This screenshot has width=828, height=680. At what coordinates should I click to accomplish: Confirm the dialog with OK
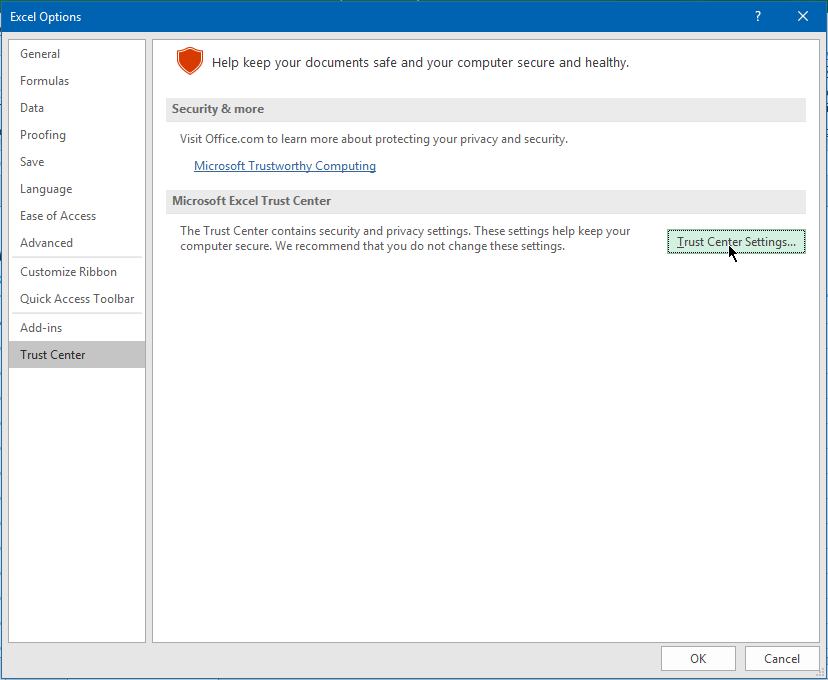698,658
